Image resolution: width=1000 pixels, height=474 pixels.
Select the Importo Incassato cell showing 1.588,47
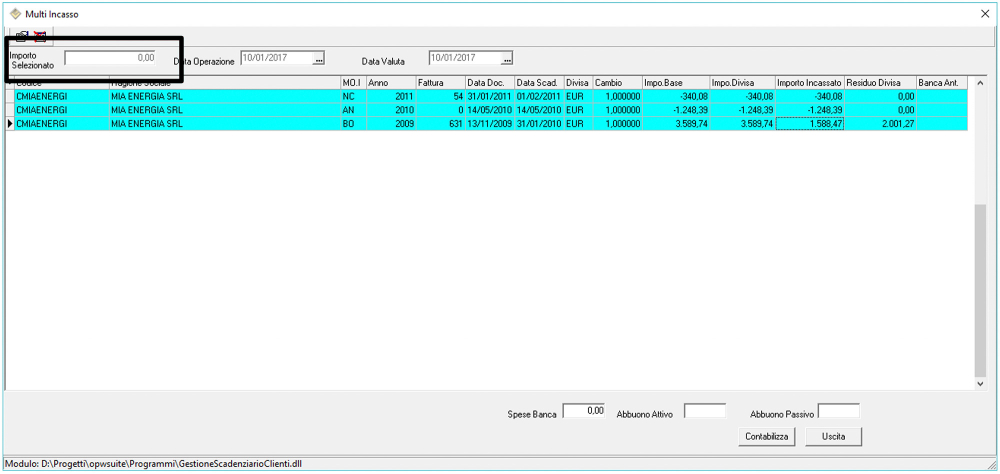(x=809, y=124)
